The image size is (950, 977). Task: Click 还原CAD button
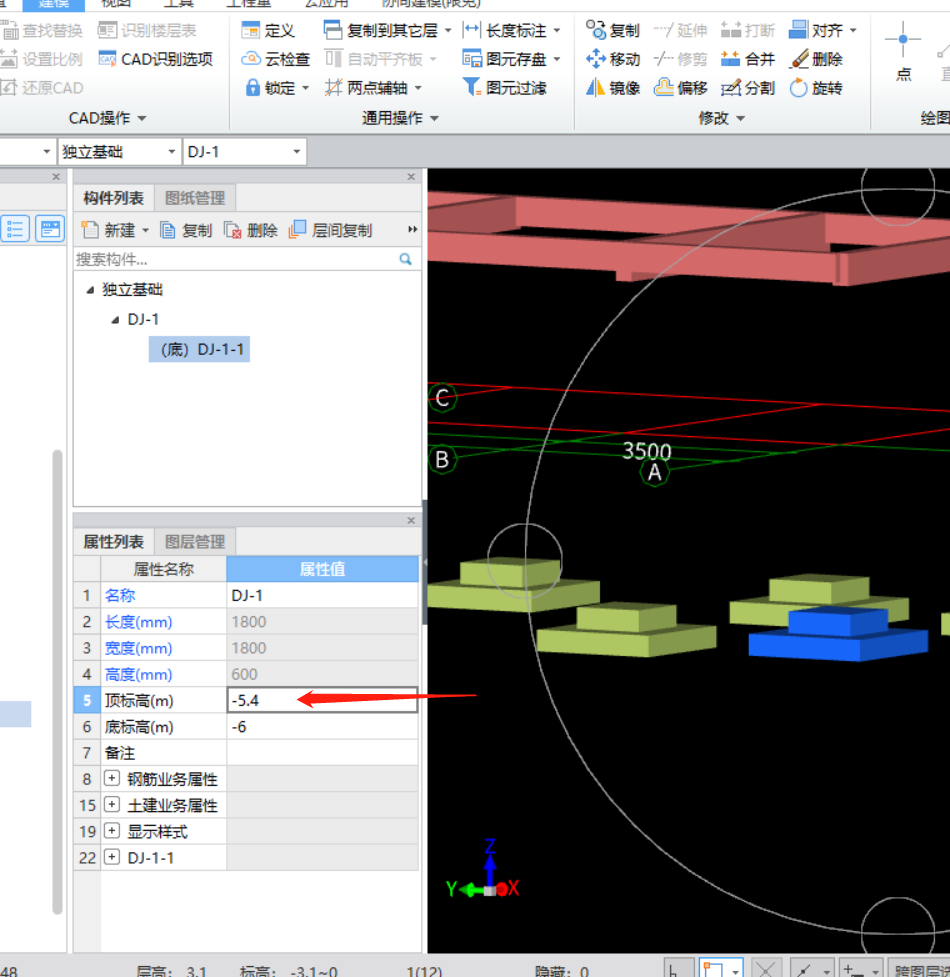click(x=41, y=88)
